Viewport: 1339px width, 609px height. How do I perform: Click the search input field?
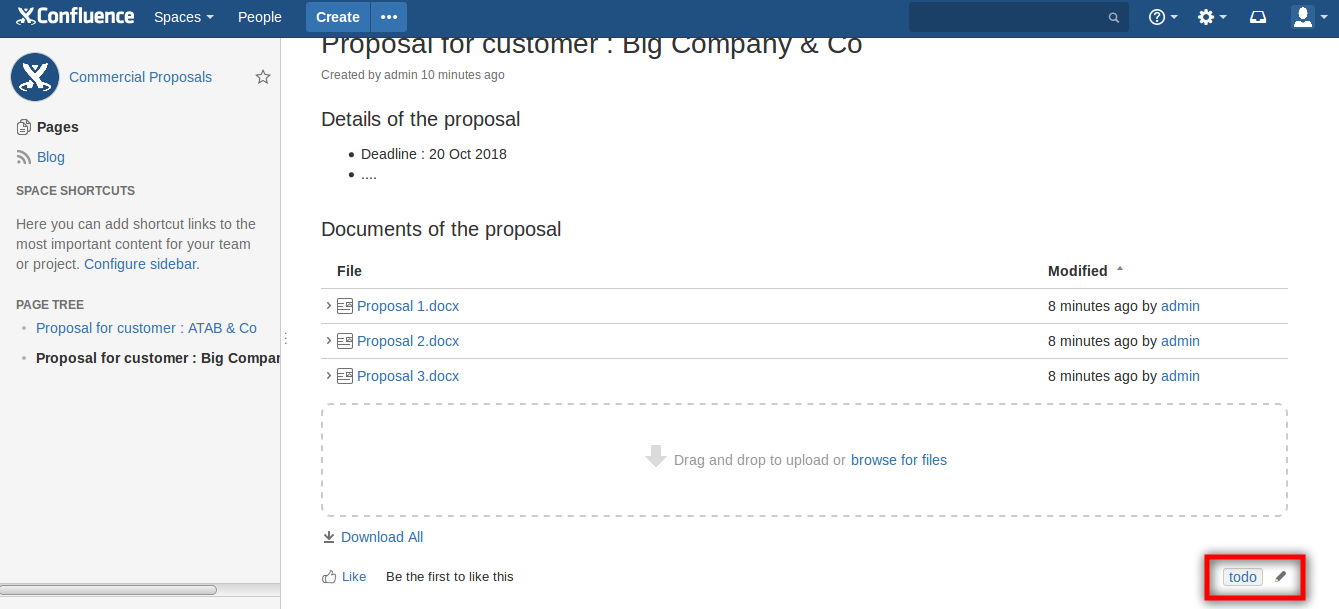(x=1010, y=17)
